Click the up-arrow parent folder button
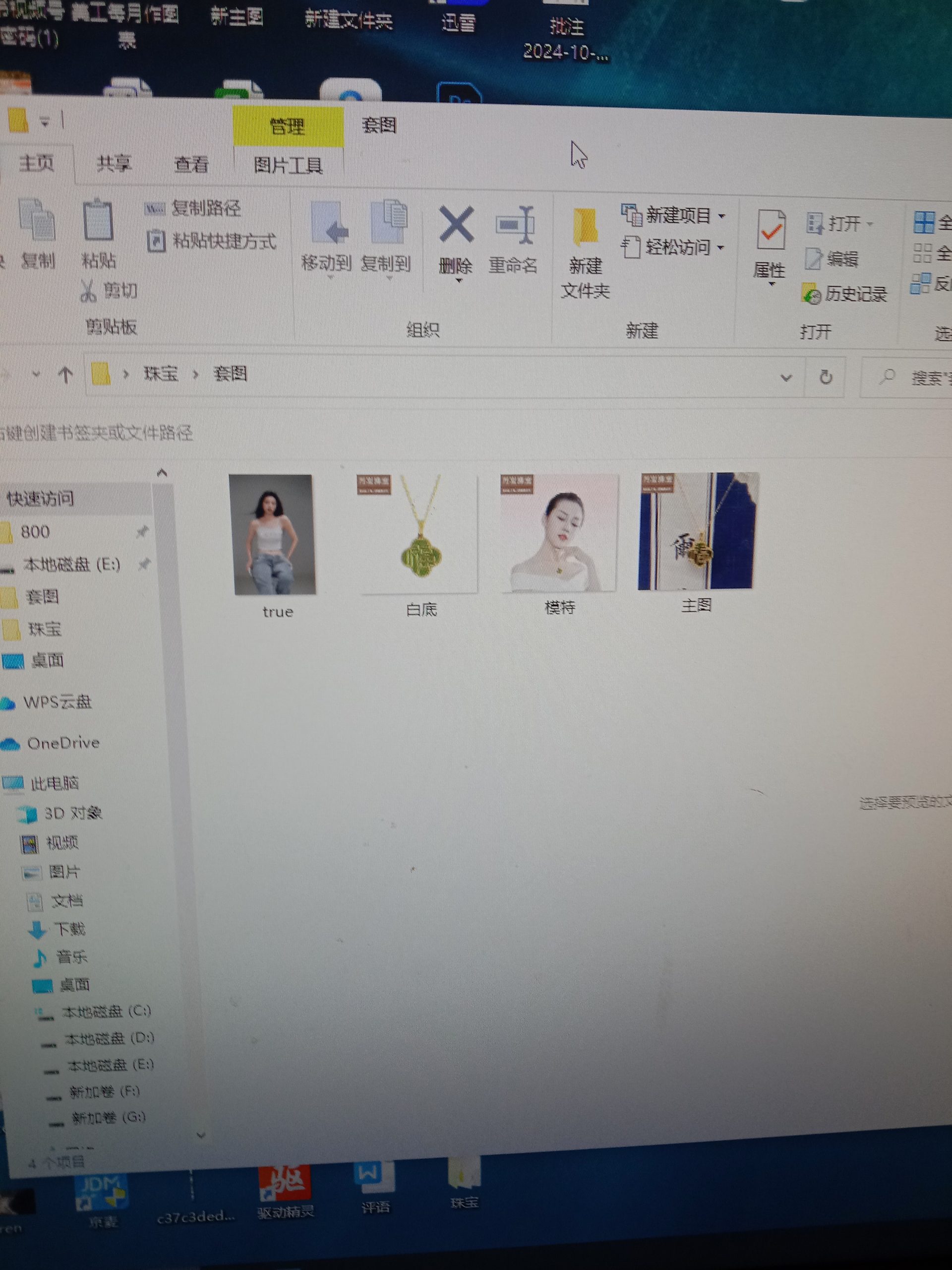Screen dimensions: 952x1270 [x=65, y=376]
